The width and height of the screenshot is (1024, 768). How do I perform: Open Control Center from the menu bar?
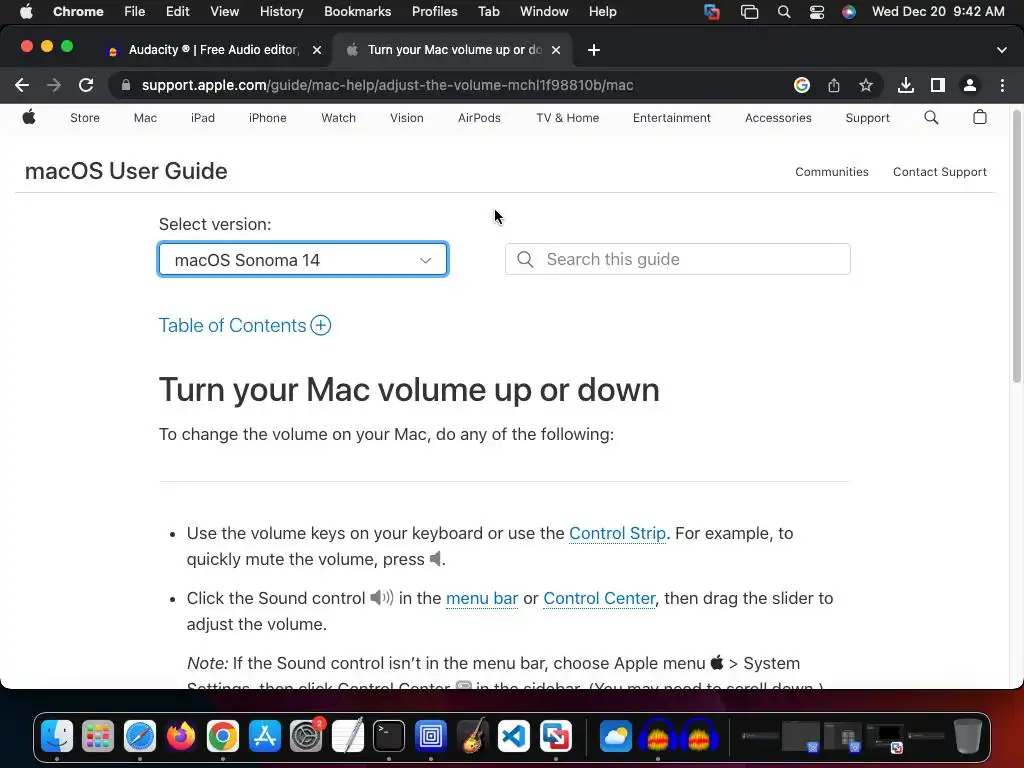pos(816,12)
